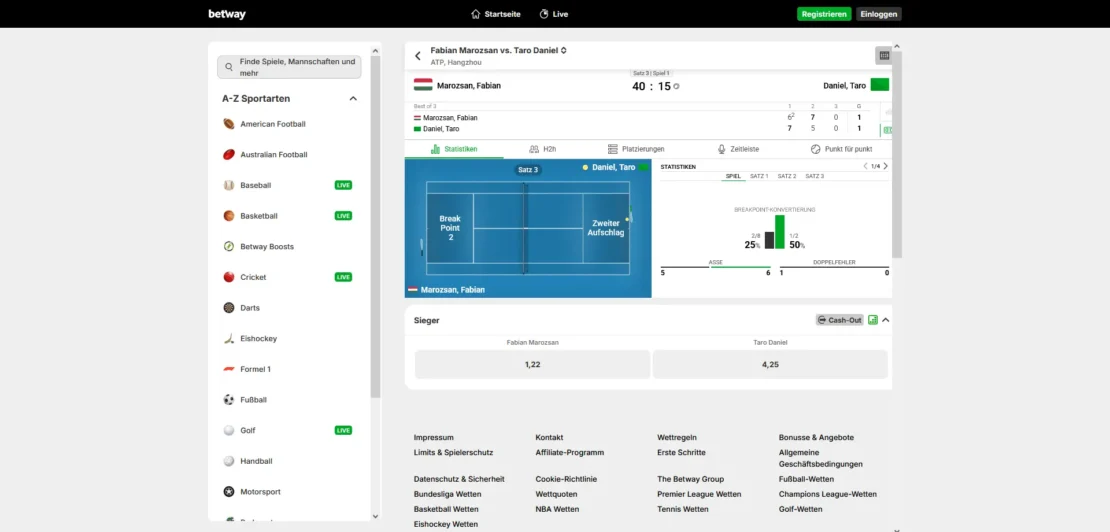
Task: Switch to the Zeitleiste tab
Action: (x=738, y=149)
